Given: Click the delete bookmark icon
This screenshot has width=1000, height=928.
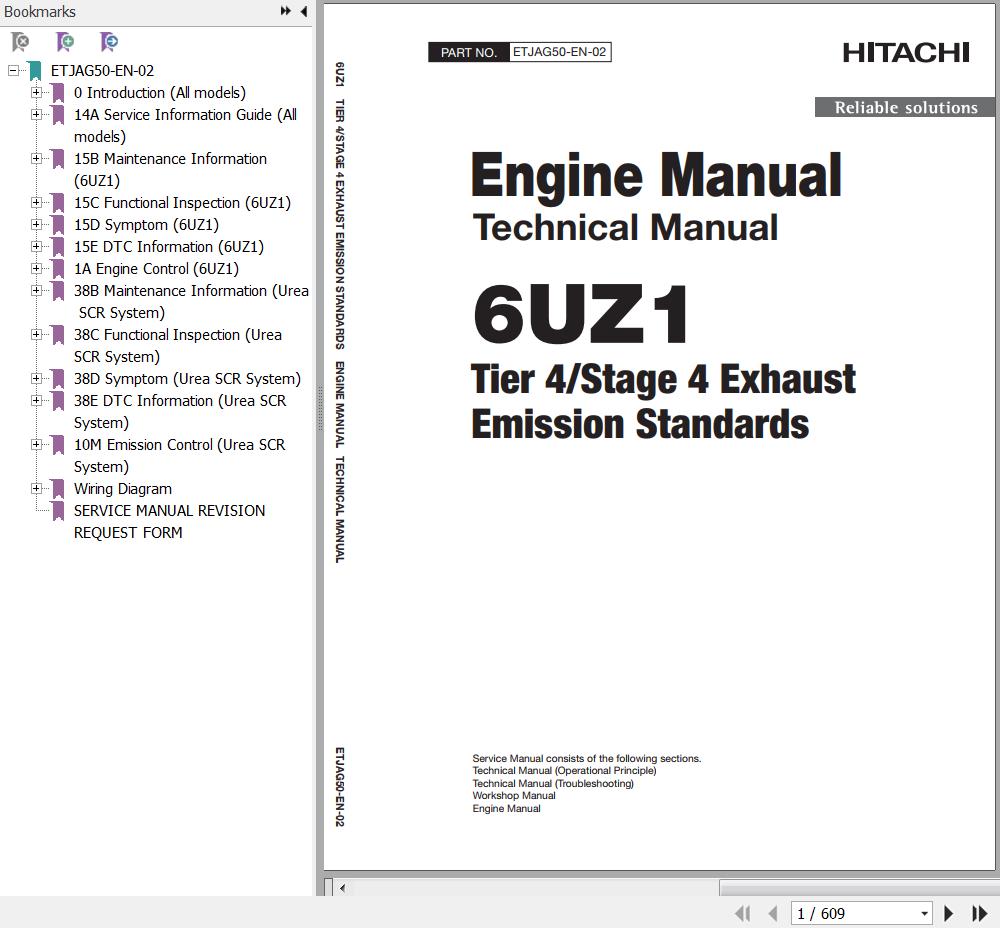Looking at the screenshot, I should pos(20,42).
